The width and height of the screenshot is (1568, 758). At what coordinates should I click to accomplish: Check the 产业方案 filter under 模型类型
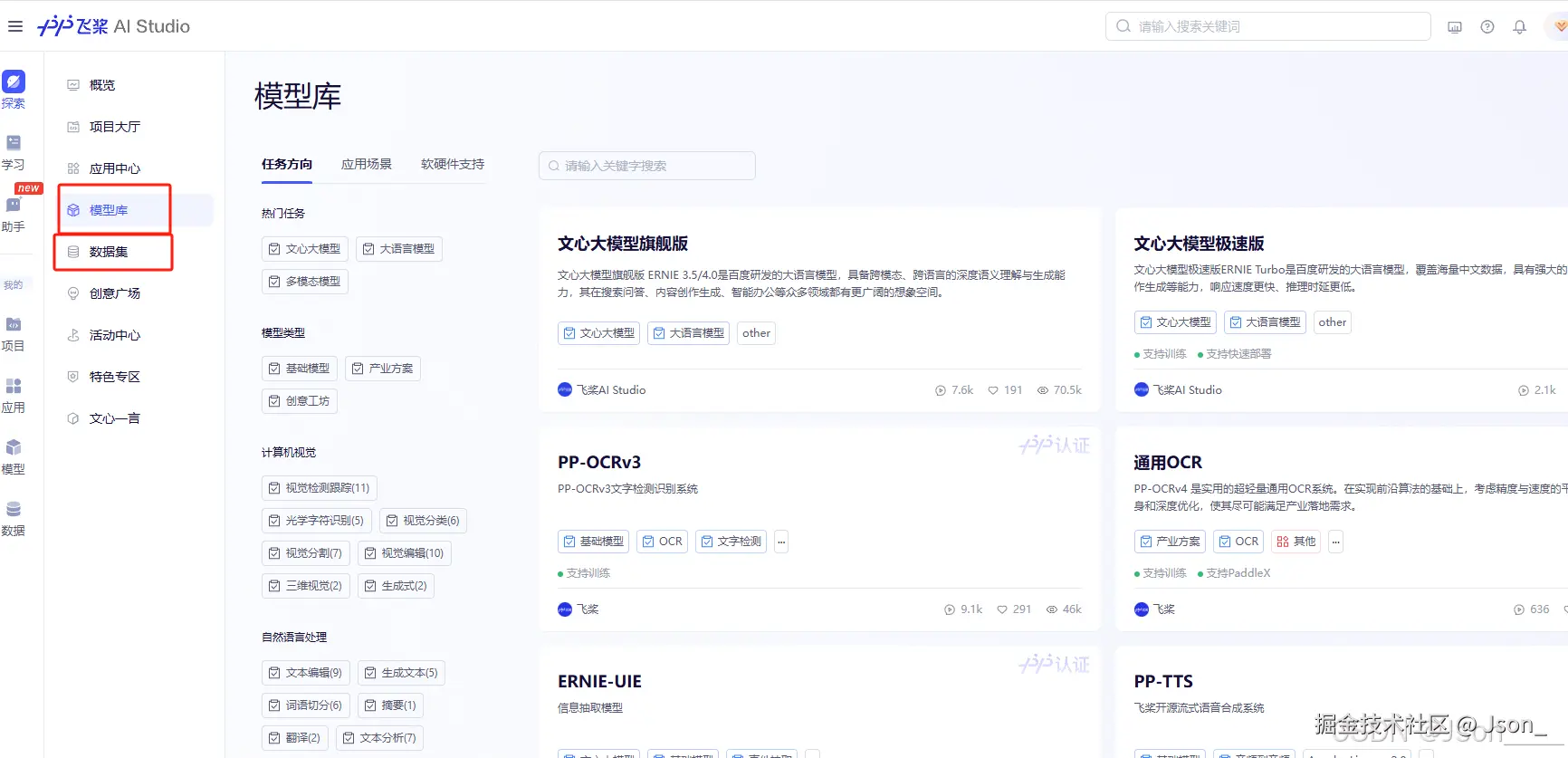383,369
